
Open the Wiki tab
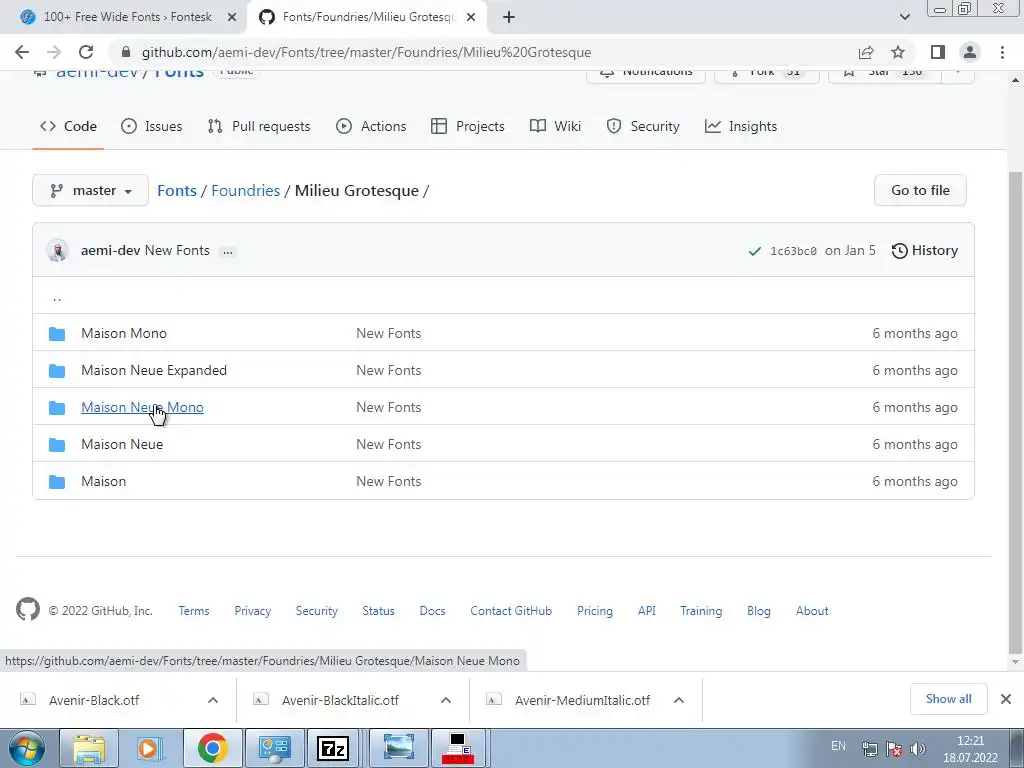pyautogui.click(x=555, y=126)
